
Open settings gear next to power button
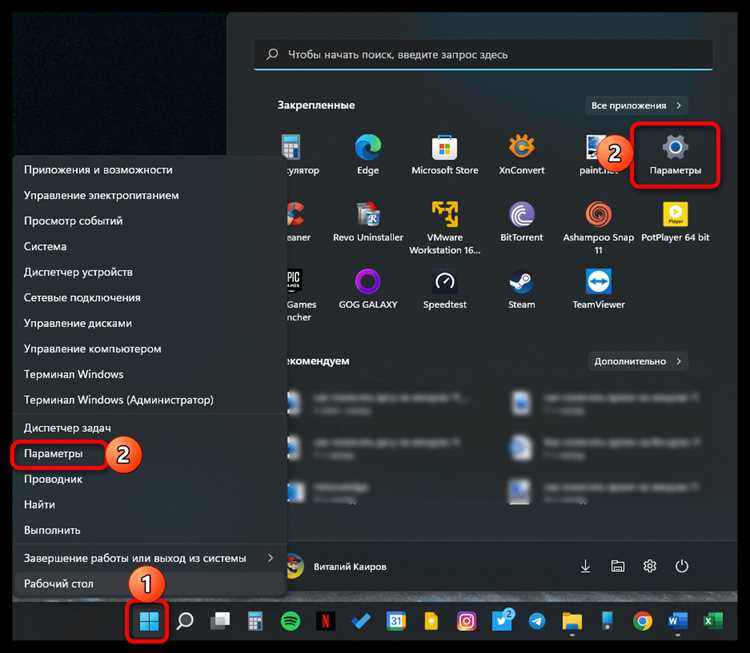point(650,566)
